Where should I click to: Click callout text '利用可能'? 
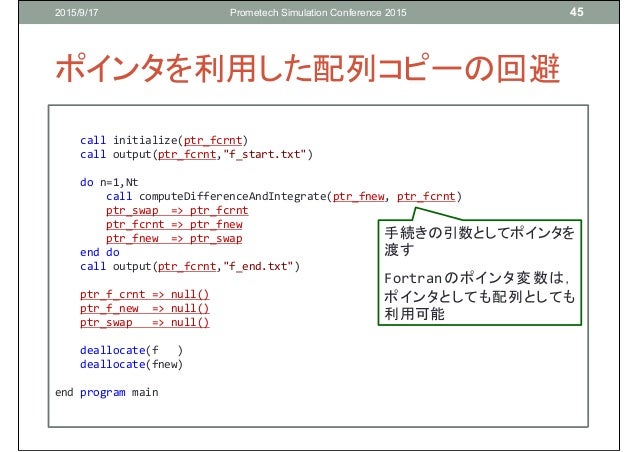coord(414,314)
